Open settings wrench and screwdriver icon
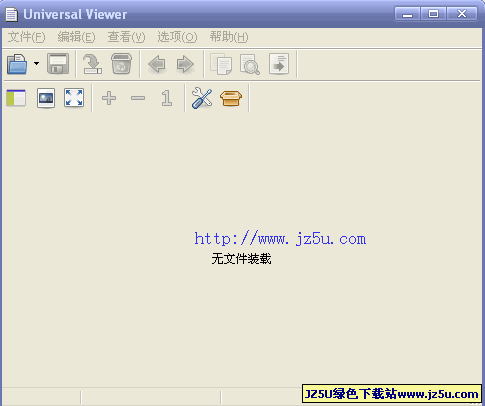Viewport: 485px width, 406px height. pos(202,98)
